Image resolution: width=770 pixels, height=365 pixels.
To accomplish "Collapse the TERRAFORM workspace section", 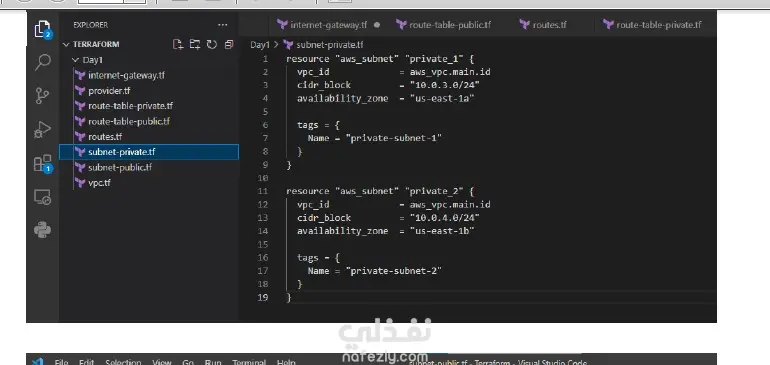I will [x=66, y=44].
